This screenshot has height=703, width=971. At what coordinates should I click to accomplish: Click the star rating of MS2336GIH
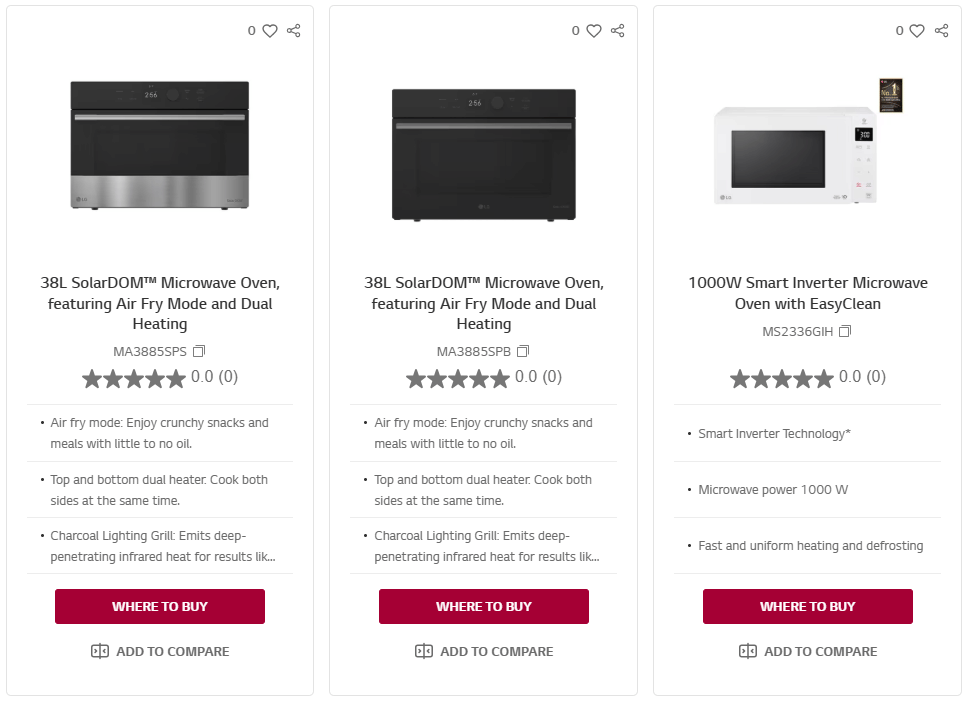(781, 378)
